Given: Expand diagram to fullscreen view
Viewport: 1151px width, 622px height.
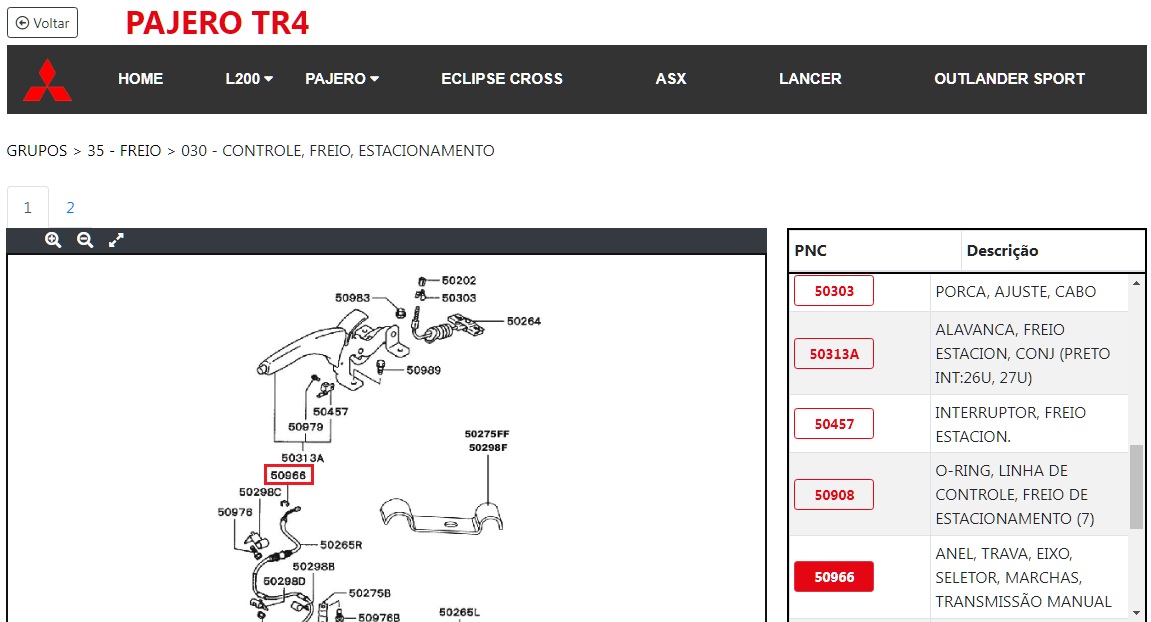Looking at the screenshot, I should pyautogui.click(x=116, y=240).
